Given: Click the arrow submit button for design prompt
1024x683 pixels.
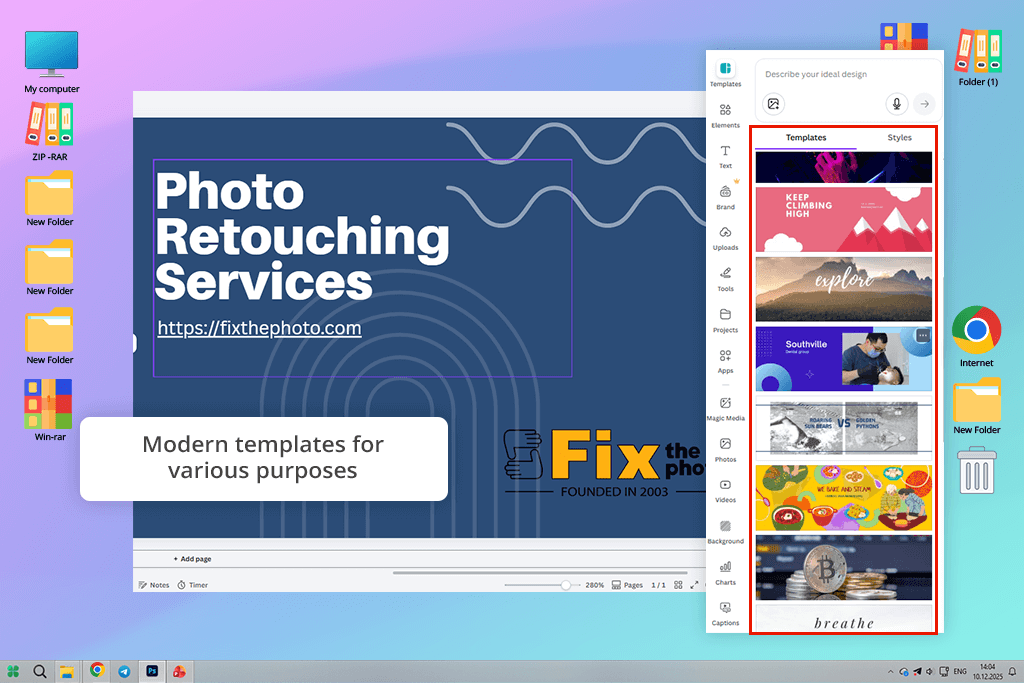Looking at the screenshot, I should [925, 104].
